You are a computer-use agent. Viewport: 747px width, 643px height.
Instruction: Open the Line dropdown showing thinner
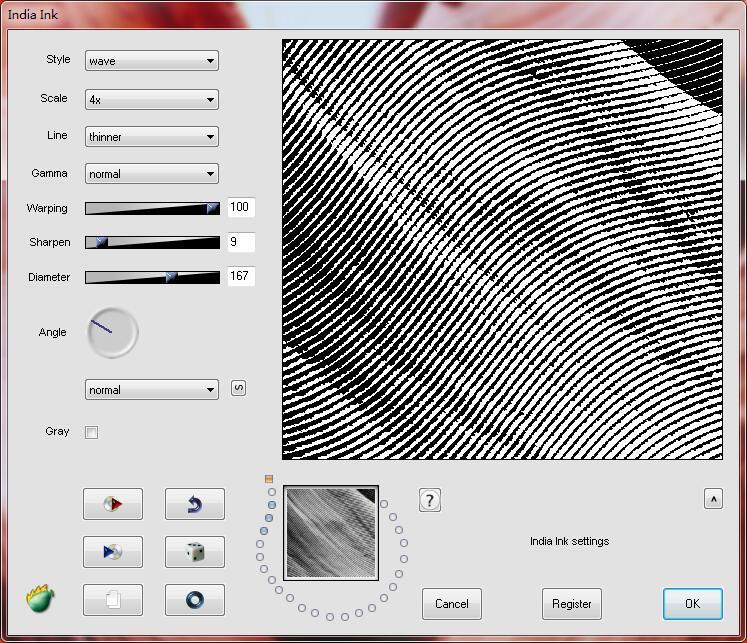tap(152, 137)
